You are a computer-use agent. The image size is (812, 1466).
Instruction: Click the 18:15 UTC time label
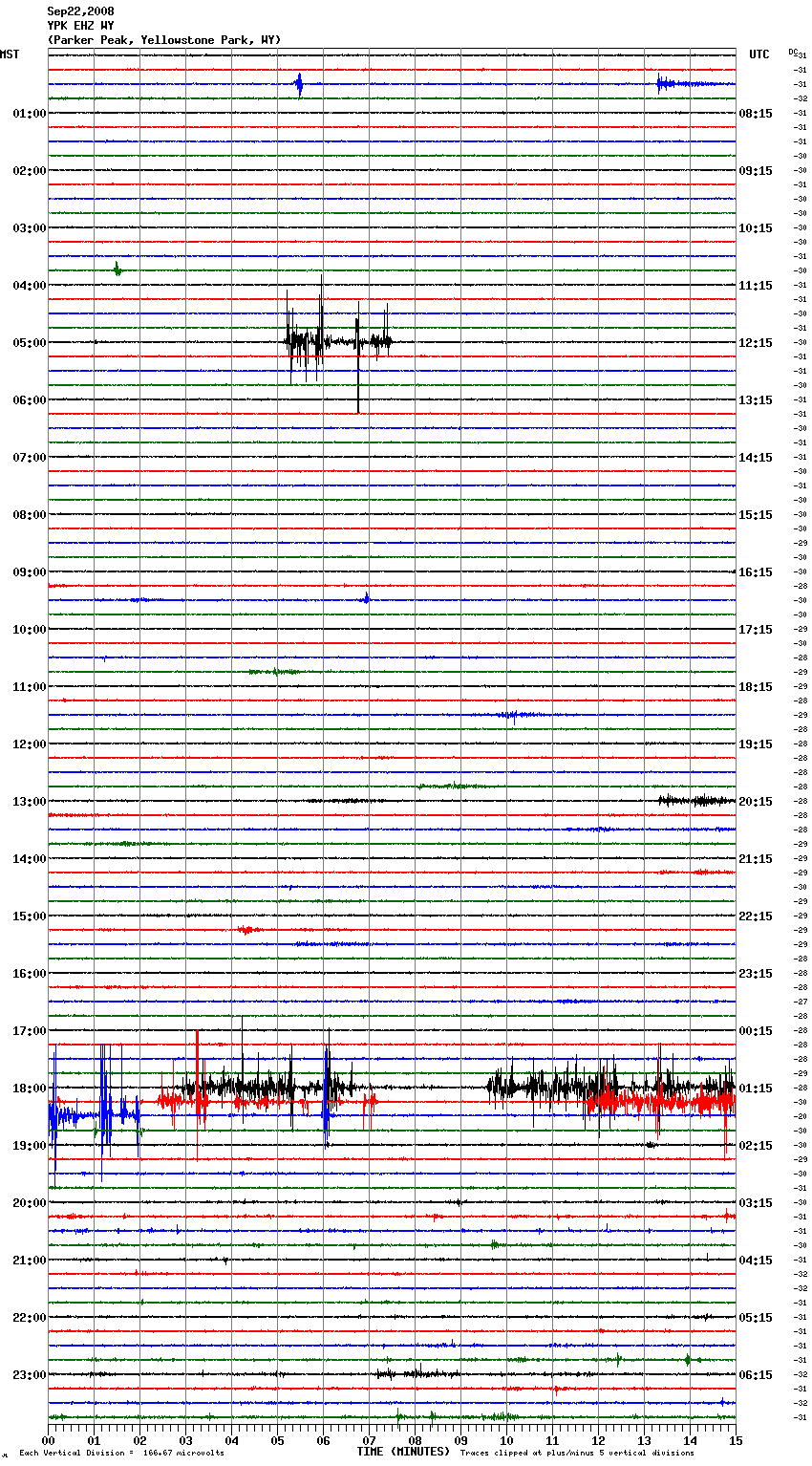(x=756, y=687)
